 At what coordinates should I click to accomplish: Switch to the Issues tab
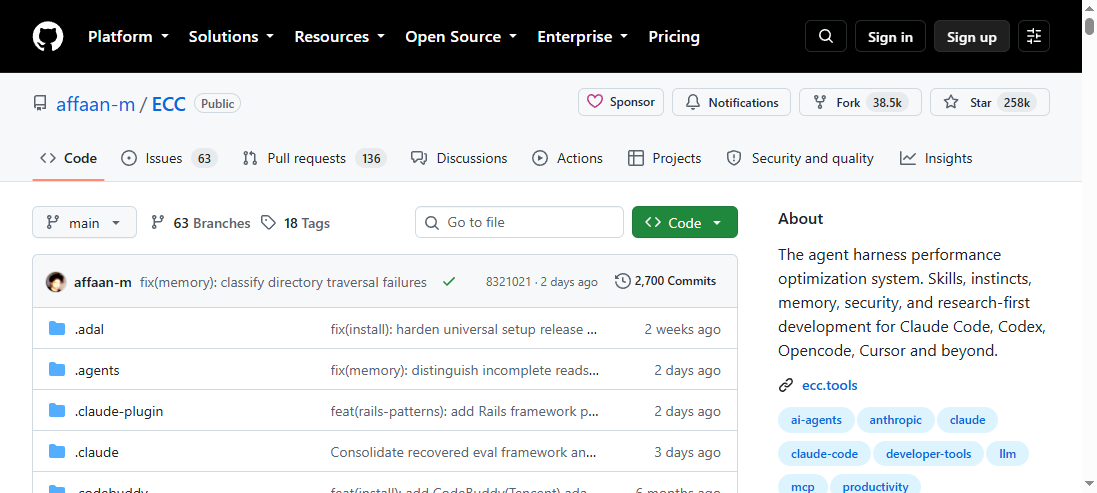(x=169, y=158)
